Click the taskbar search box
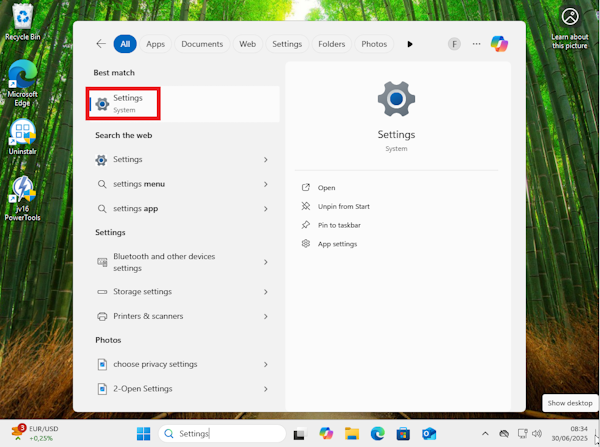This screenshot has height=447, width=600. click(x=222, y=434)
